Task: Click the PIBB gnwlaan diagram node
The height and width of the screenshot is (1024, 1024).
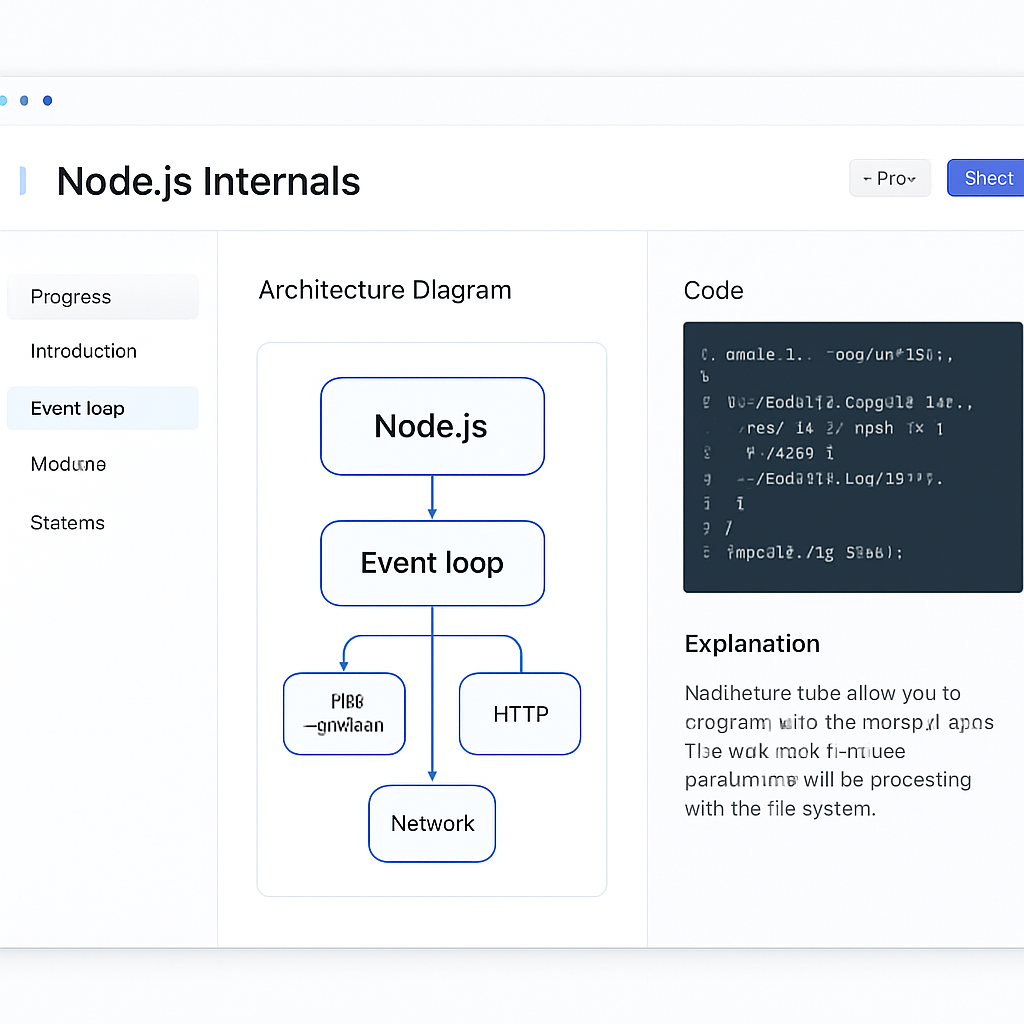Action: tap(344, 714)
